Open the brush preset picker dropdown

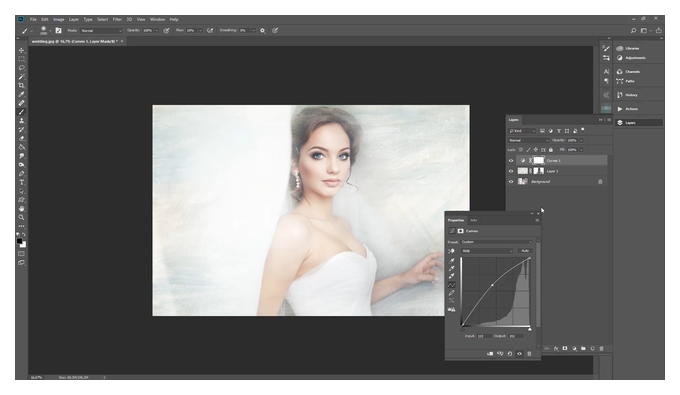(50, 31)
